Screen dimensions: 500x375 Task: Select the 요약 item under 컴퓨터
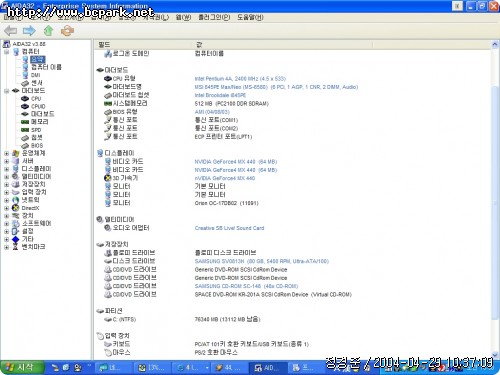coord(37,59)
